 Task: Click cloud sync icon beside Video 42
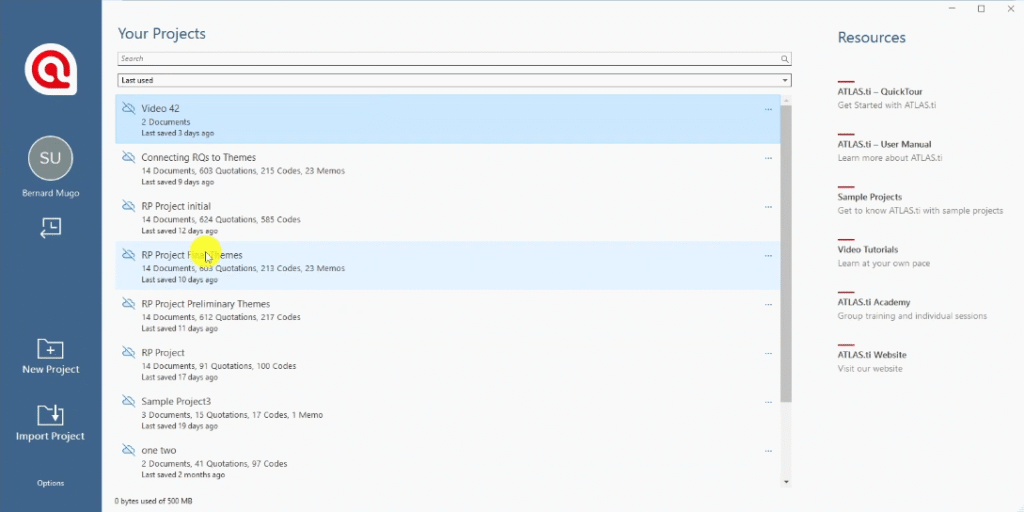[128, 108]
